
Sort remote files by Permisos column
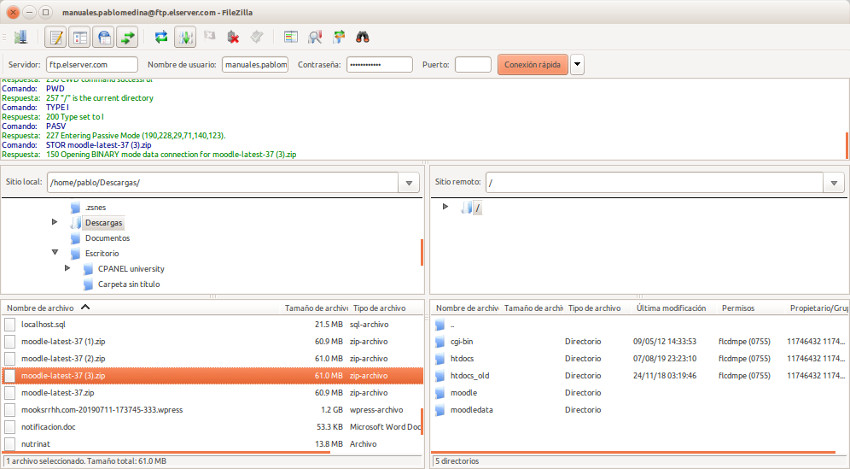[738, 308]
